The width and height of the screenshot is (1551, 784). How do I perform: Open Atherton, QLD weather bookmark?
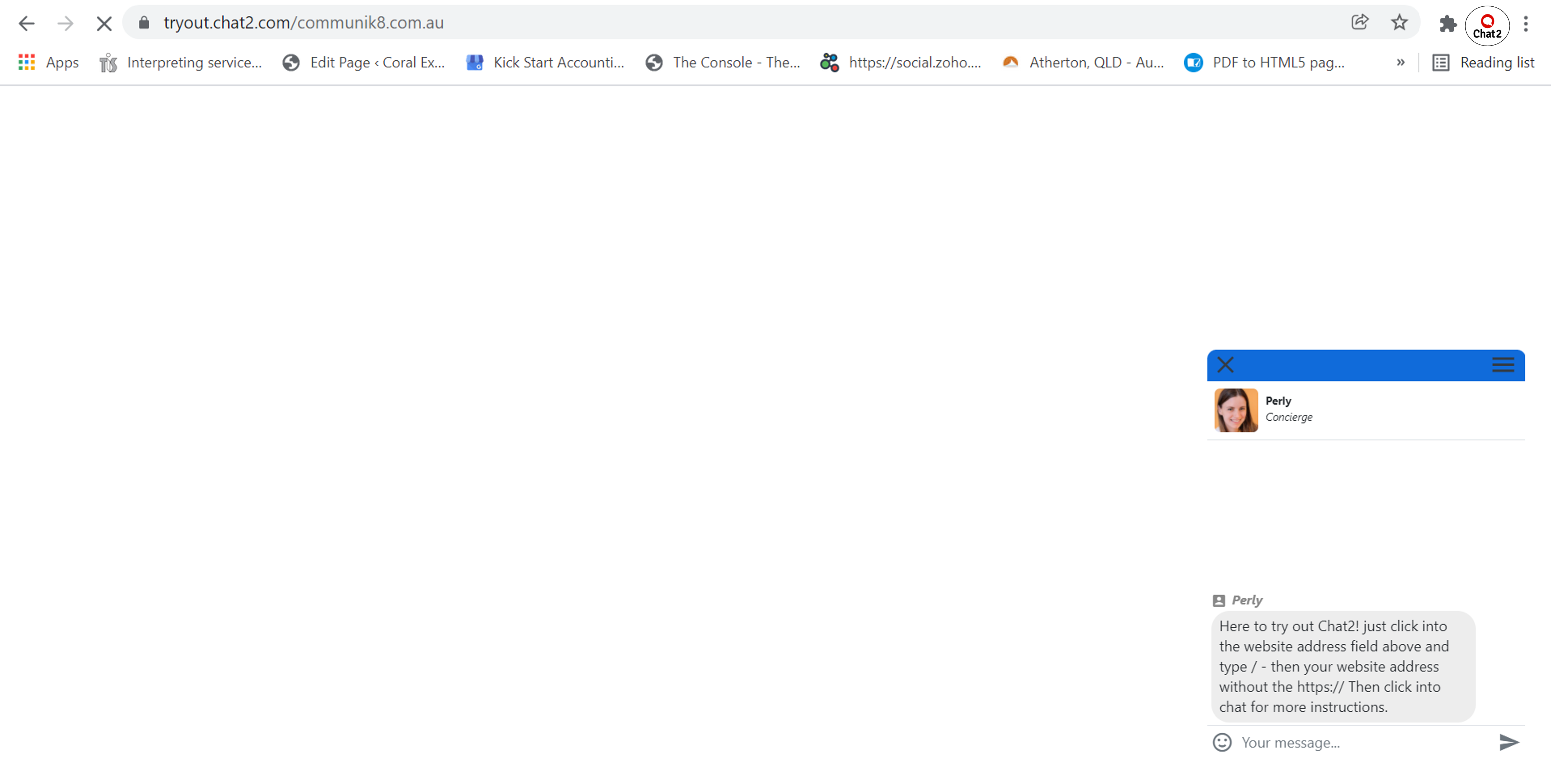point(1082,62)
